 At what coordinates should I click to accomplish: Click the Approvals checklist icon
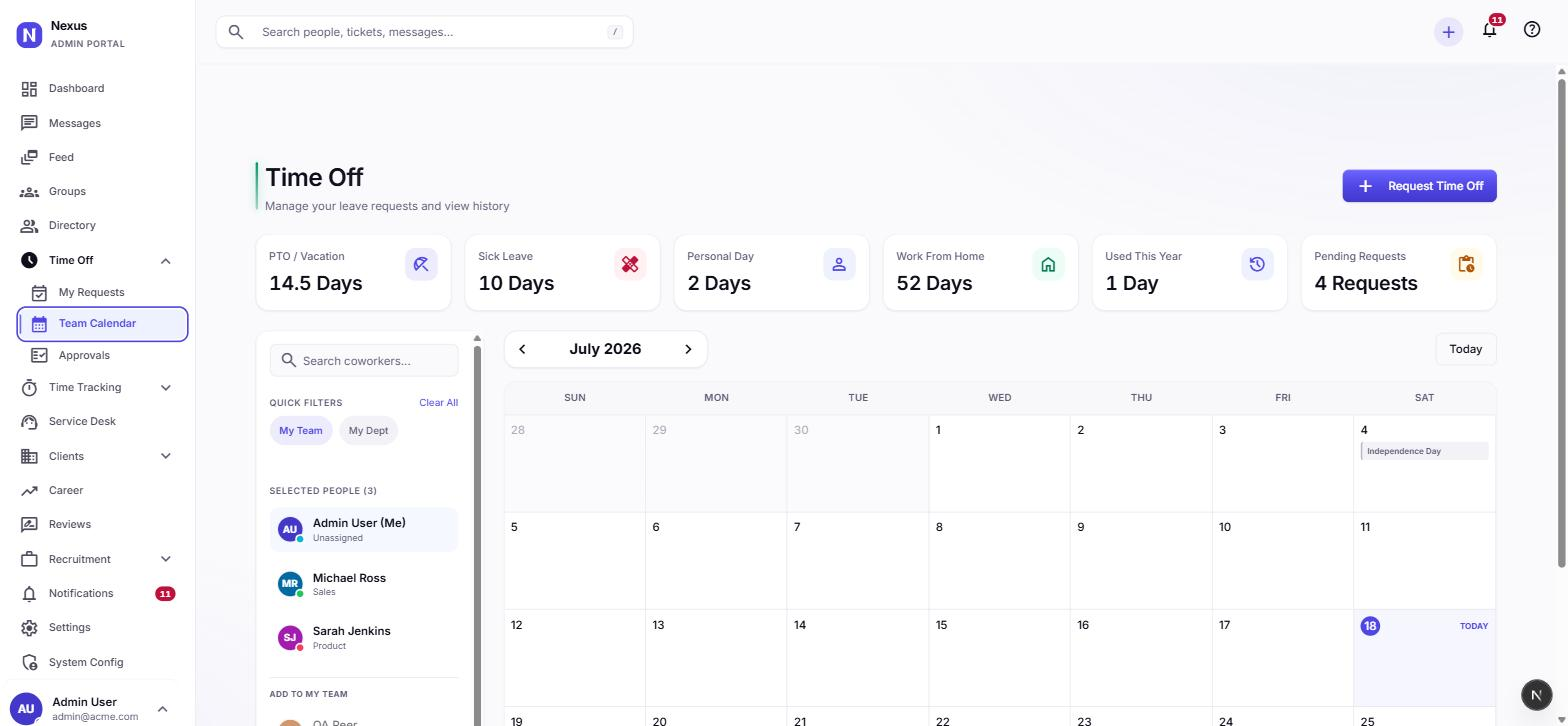tap(39, 355)
